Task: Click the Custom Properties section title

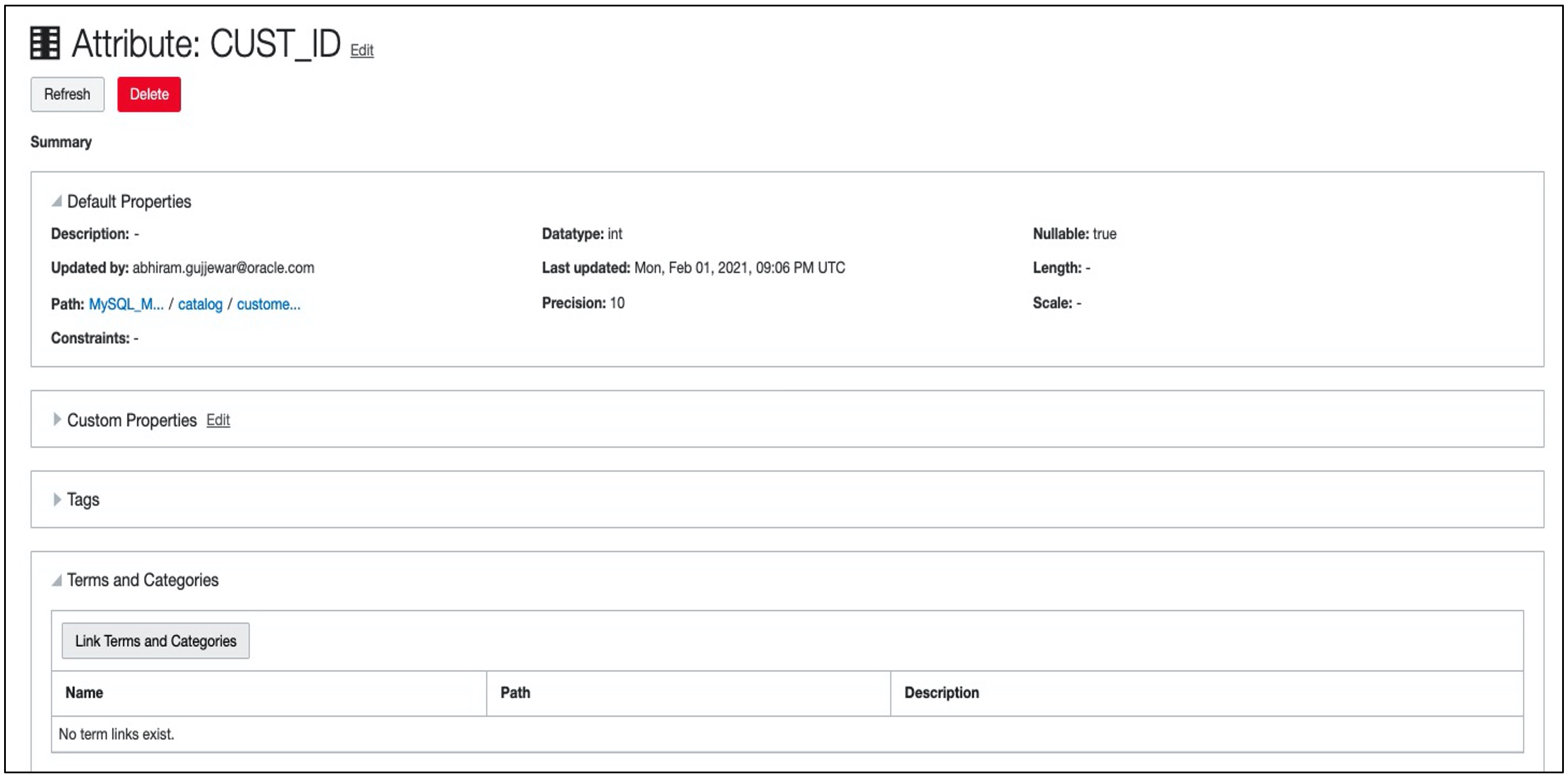Action: coord(131,420)
